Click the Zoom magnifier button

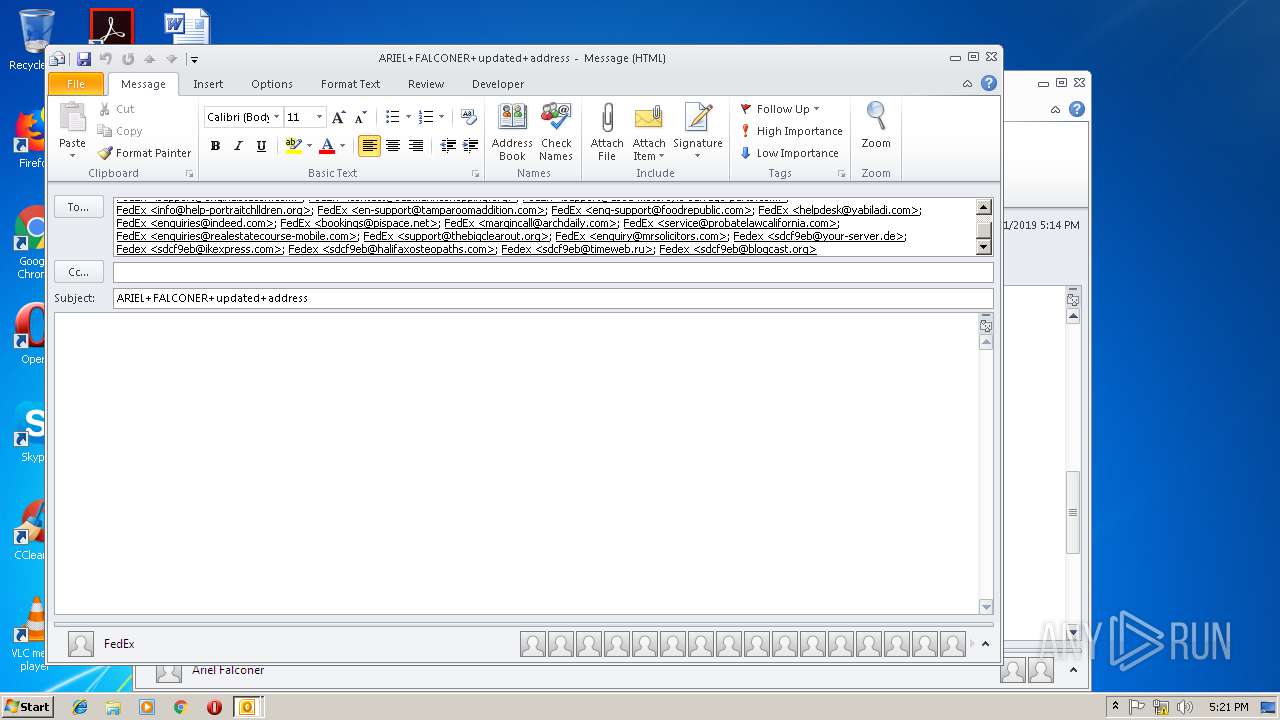pos(876,126)
